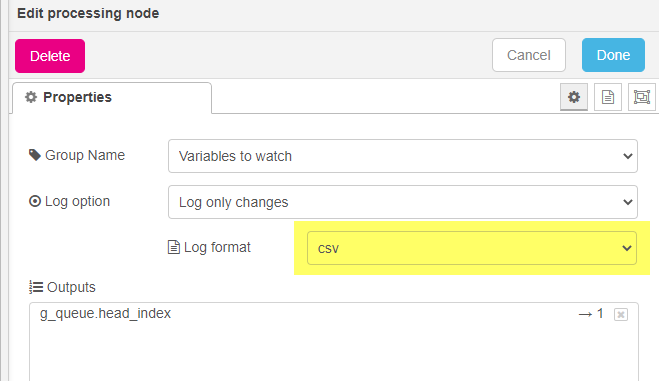Click the output arrow number 1

(591, 314)
